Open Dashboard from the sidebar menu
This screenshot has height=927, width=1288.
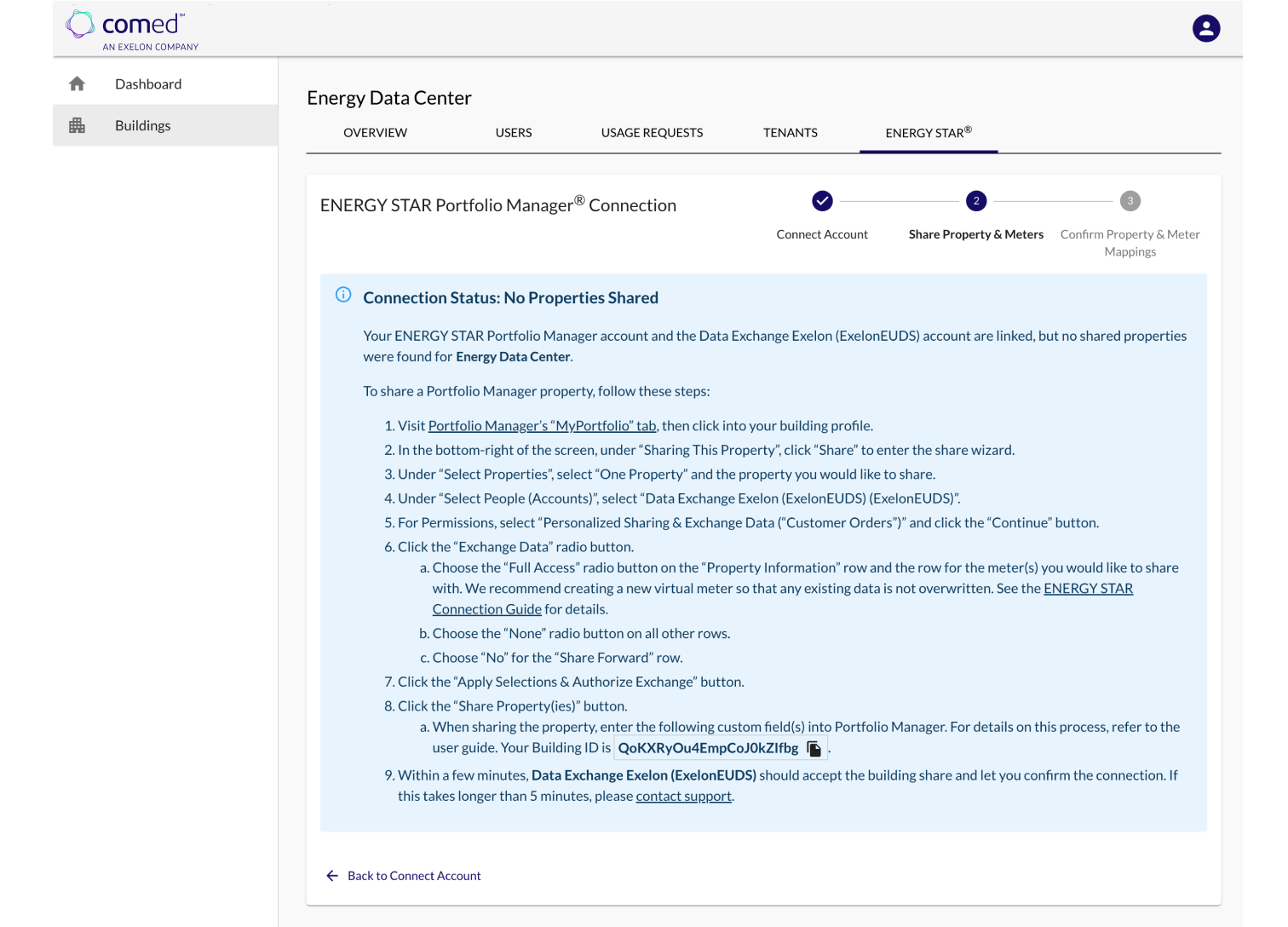point(148,83)
